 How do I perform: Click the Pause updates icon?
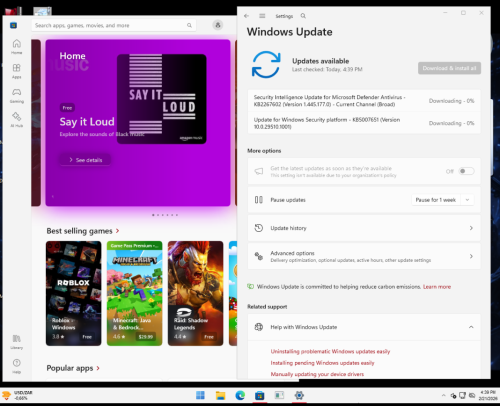[x=259, y=200]
